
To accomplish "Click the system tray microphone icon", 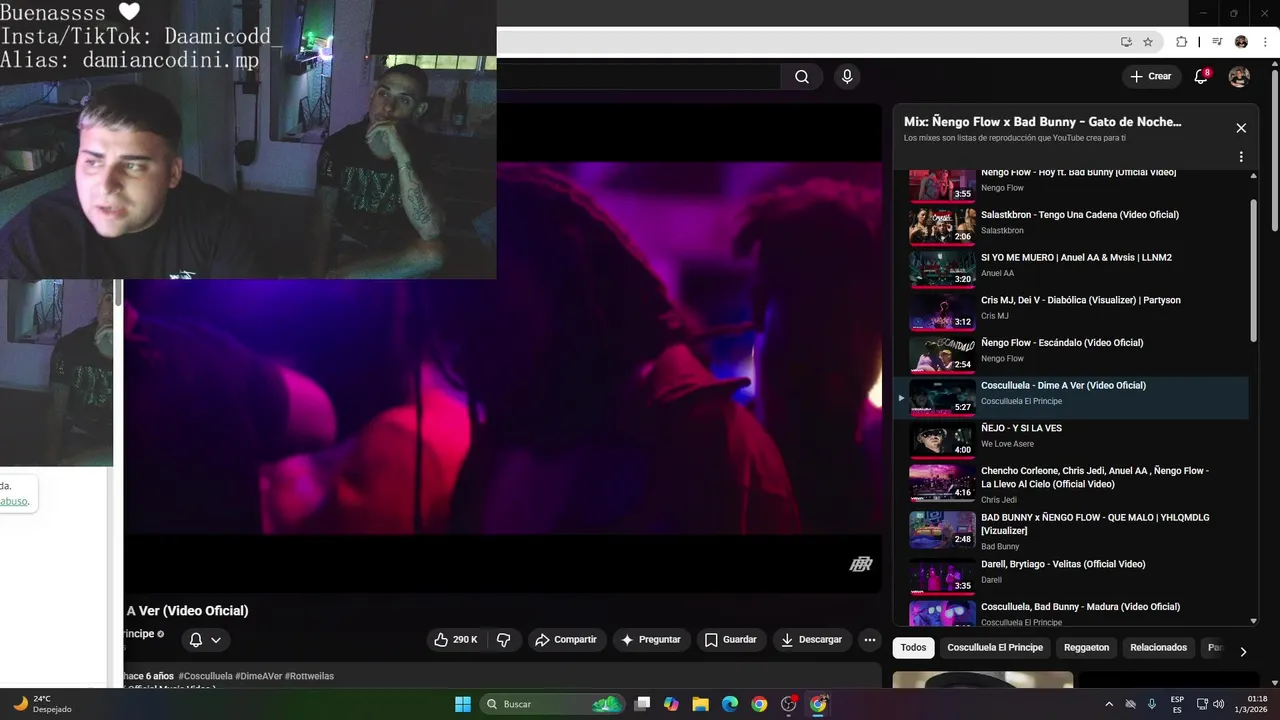I will click(1152, 704).
